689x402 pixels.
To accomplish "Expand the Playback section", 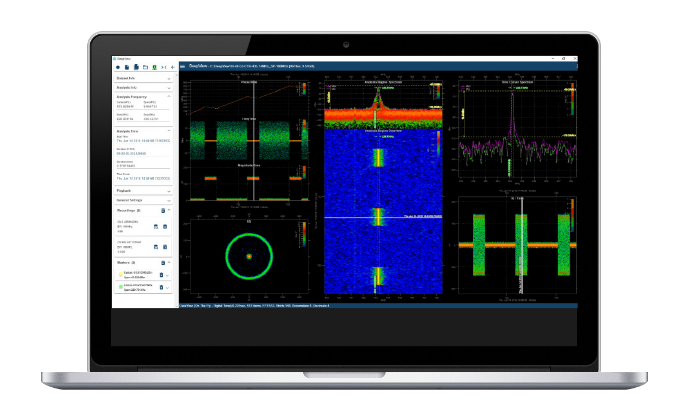I will coord(169,190).
